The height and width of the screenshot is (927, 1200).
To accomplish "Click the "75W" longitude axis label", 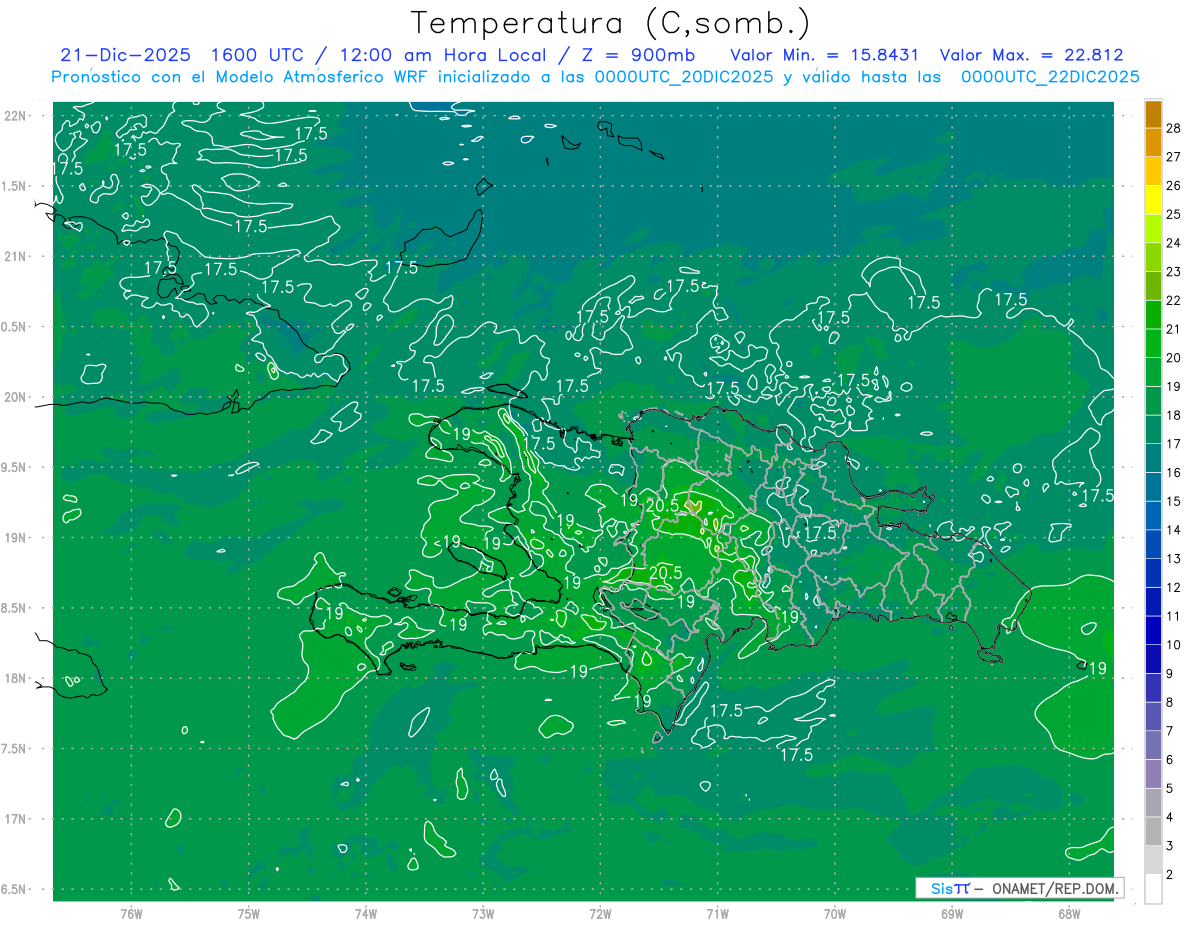I will click(x=249, y=914).
